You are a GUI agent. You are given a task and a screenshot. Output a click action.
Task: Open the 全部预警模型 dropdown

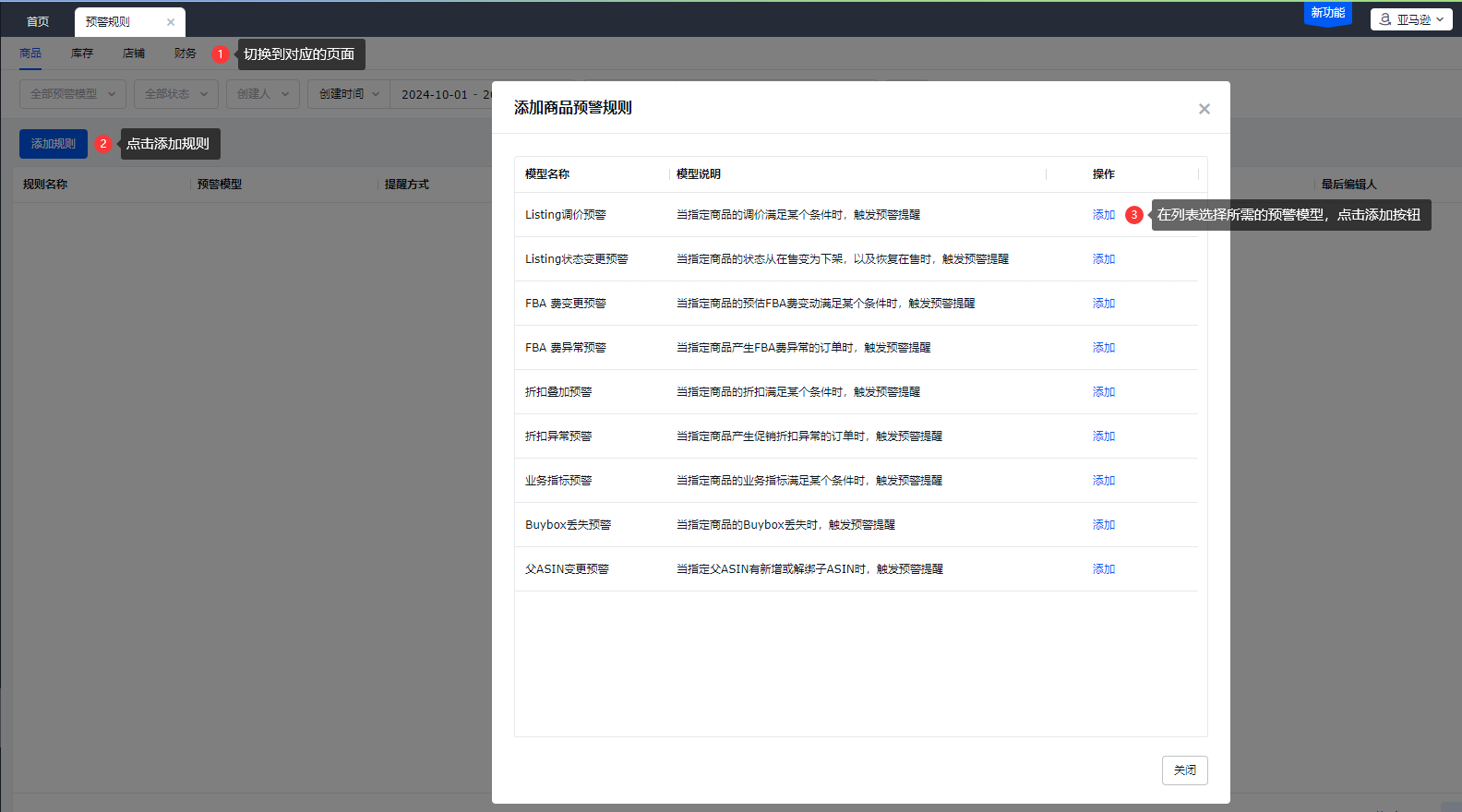[x=73, y=94]
